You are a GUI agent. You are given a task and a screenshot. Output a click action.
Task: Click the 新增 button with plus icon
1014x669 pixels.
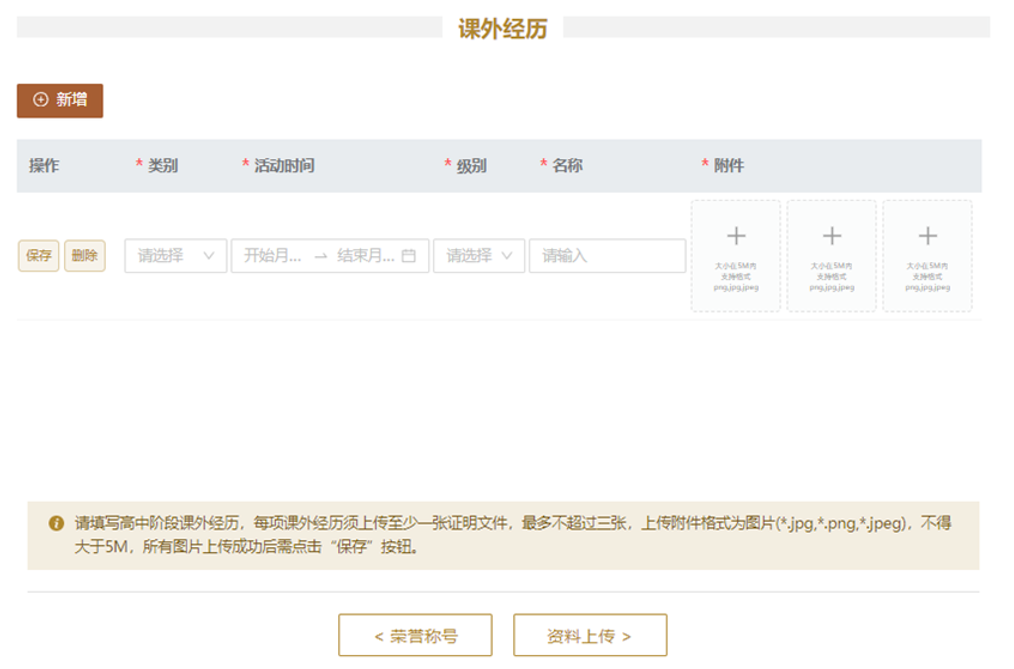tap(60, 100)
